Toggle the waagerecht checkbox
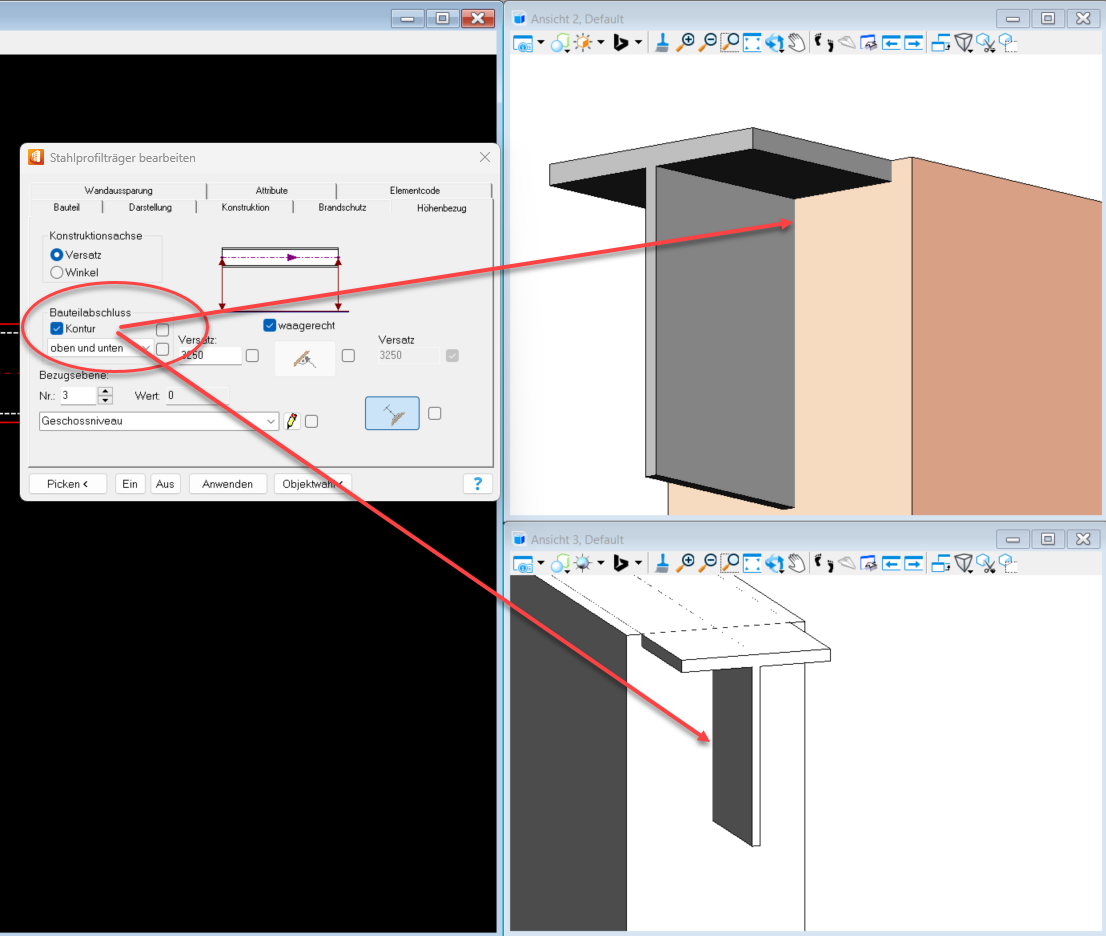Screen dimensions: 1106x936 point(270,325)
